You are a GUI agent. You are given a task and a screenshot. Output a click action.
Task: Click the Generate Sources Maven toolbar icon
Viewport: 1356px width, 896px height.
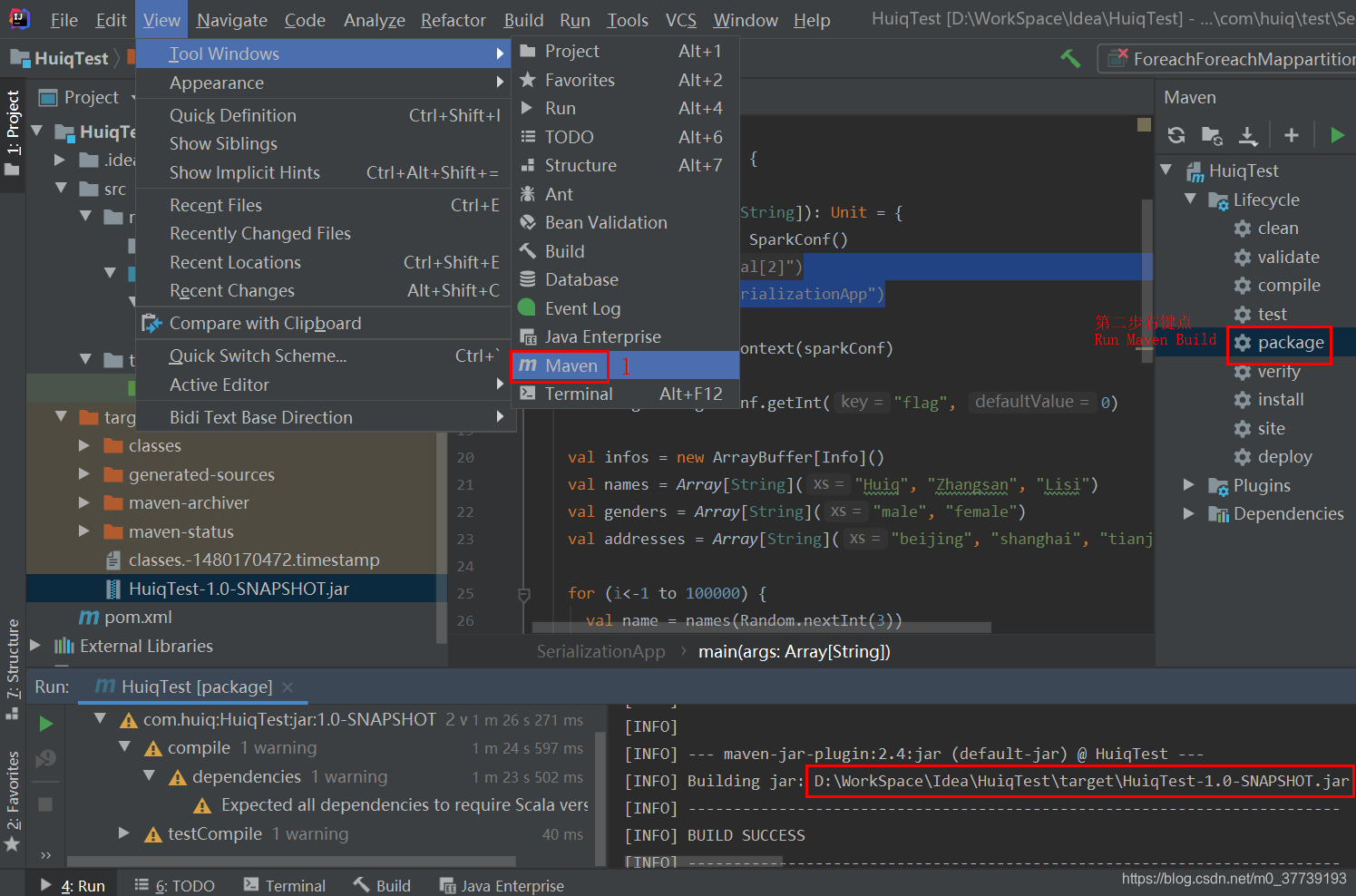(x=1212, y=135)
